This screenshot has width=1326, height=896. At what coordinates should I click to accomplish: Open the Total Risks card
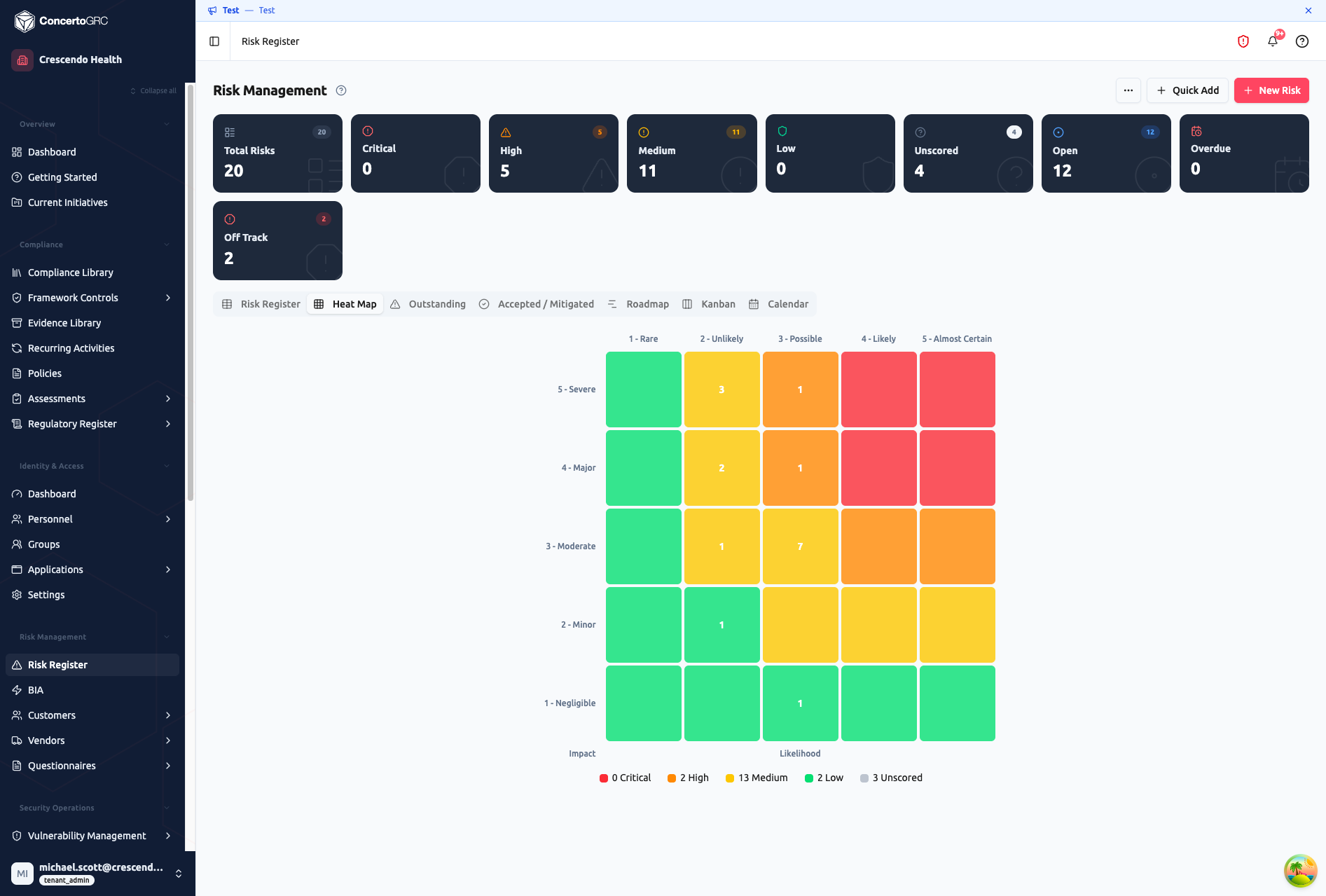pos(277,153)
